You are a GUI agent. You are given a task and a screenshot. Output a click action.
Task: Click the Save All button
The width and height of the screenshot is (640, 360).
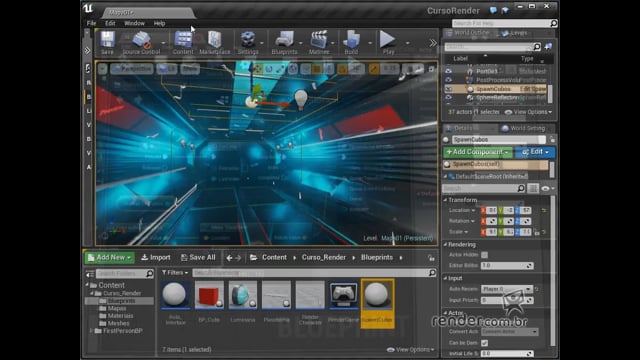coord(198,258)
